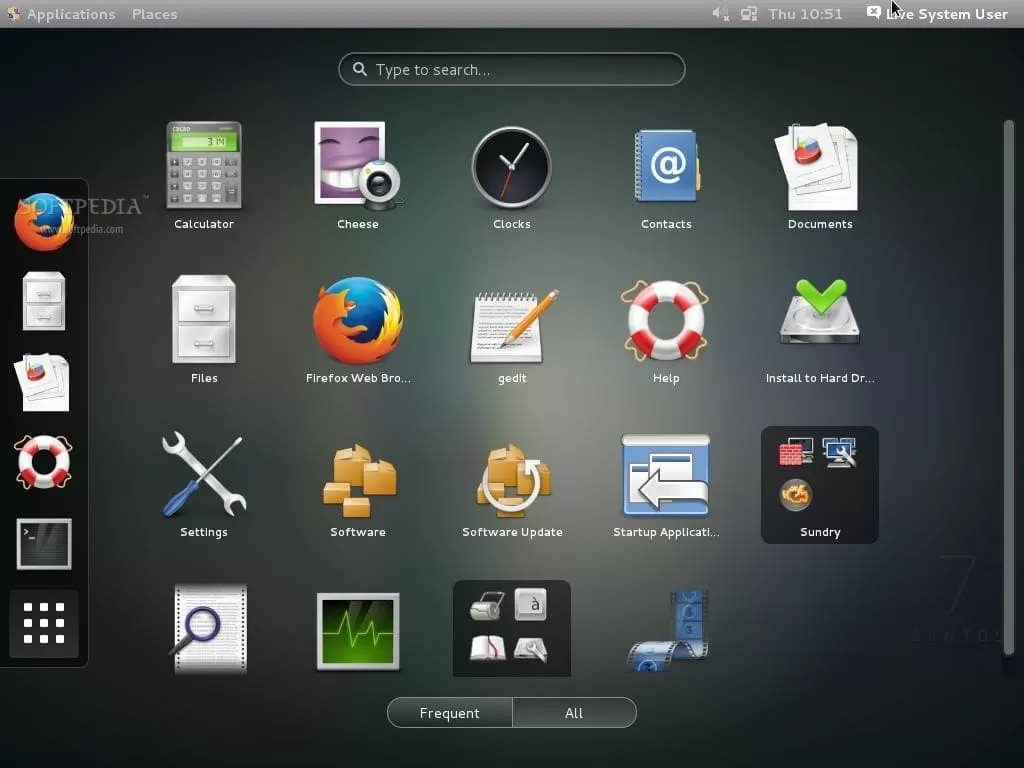1024x768 pixels.
Task: Open the Log File Viewer
Action: click(x=204, y=628)
